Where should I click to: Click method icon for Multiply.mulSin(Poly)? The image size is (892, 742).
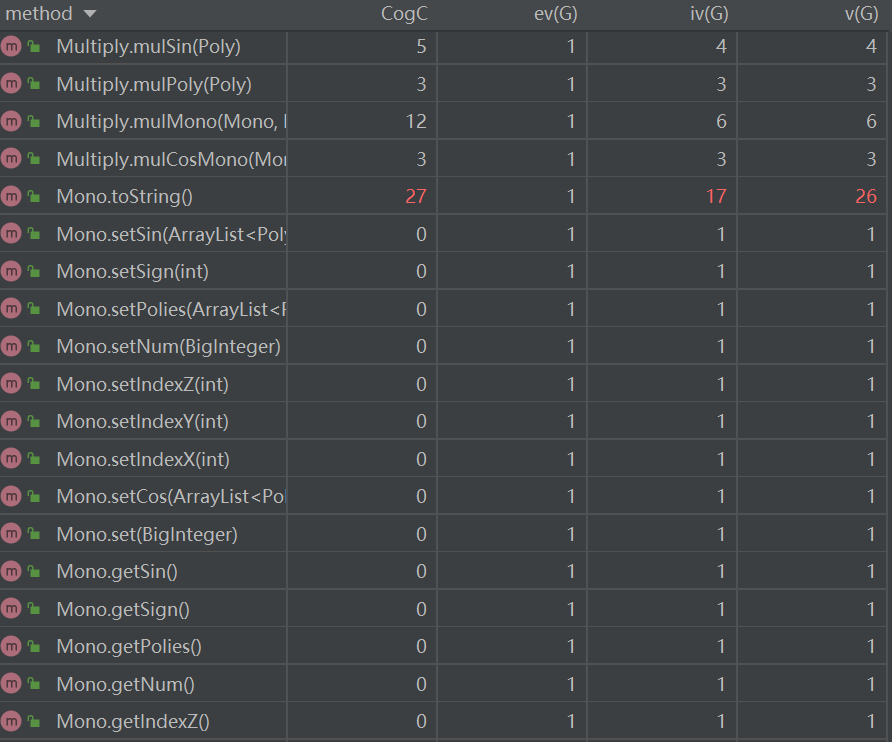[x=11, y=46]
